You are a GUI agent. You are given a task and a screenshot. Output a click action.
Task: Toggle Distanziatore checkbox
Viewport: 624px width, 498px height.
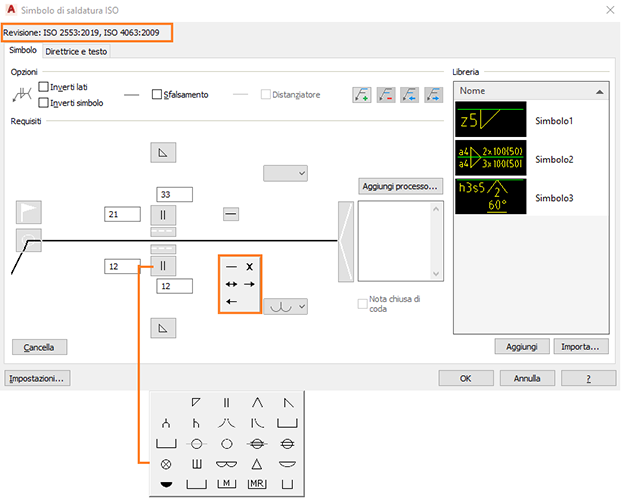coord(265,94)
